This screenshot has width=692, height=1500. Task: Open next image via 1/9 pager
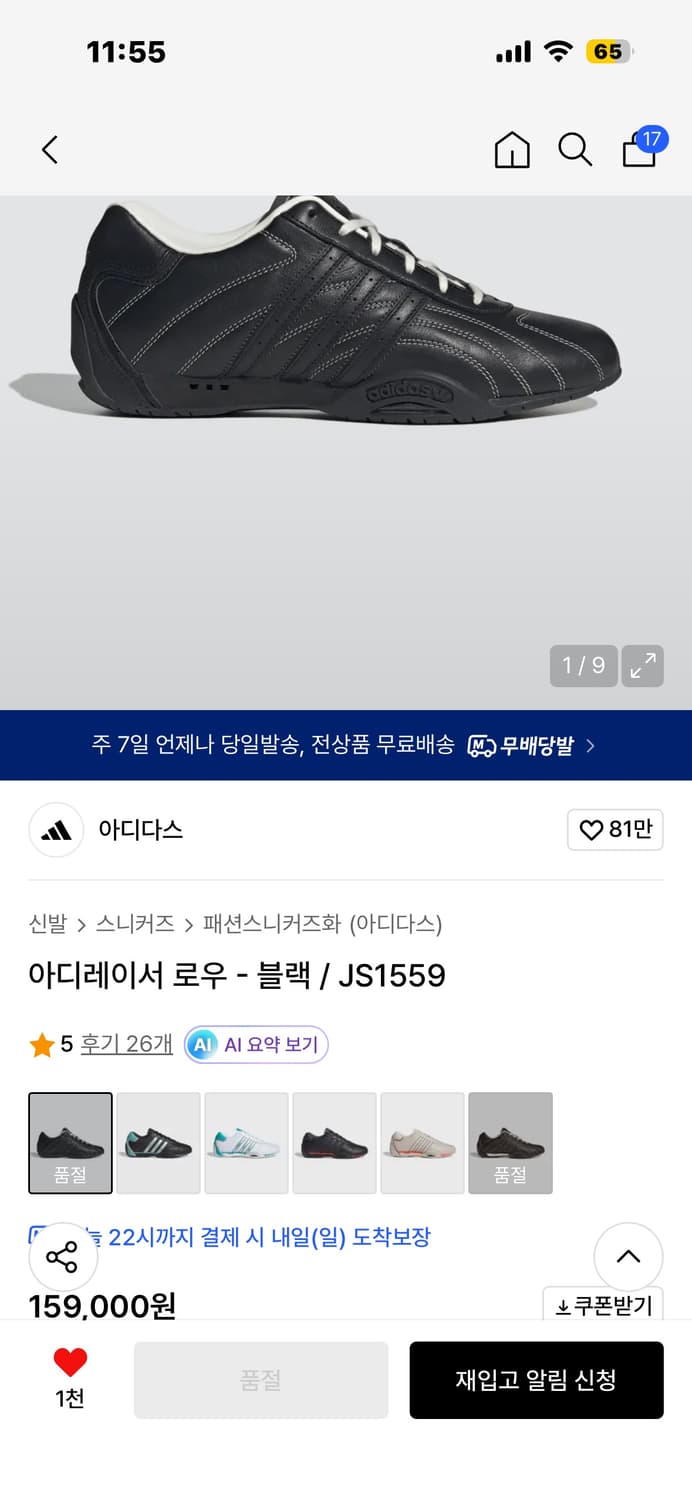tap(583, 665)
